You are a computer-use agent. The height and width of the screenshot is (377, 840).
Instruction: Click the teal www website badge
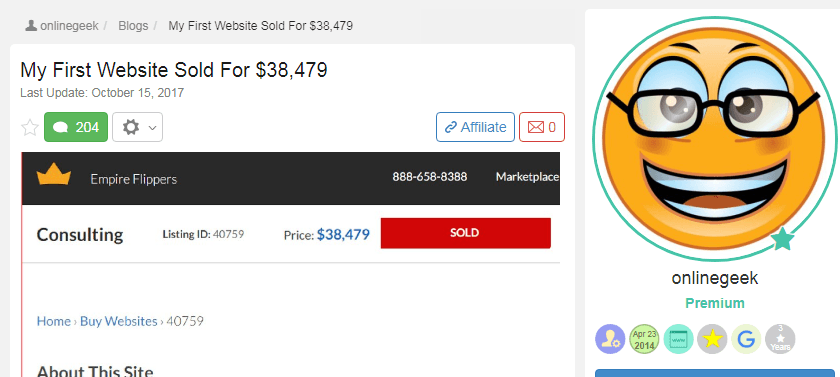coord(678,339)
